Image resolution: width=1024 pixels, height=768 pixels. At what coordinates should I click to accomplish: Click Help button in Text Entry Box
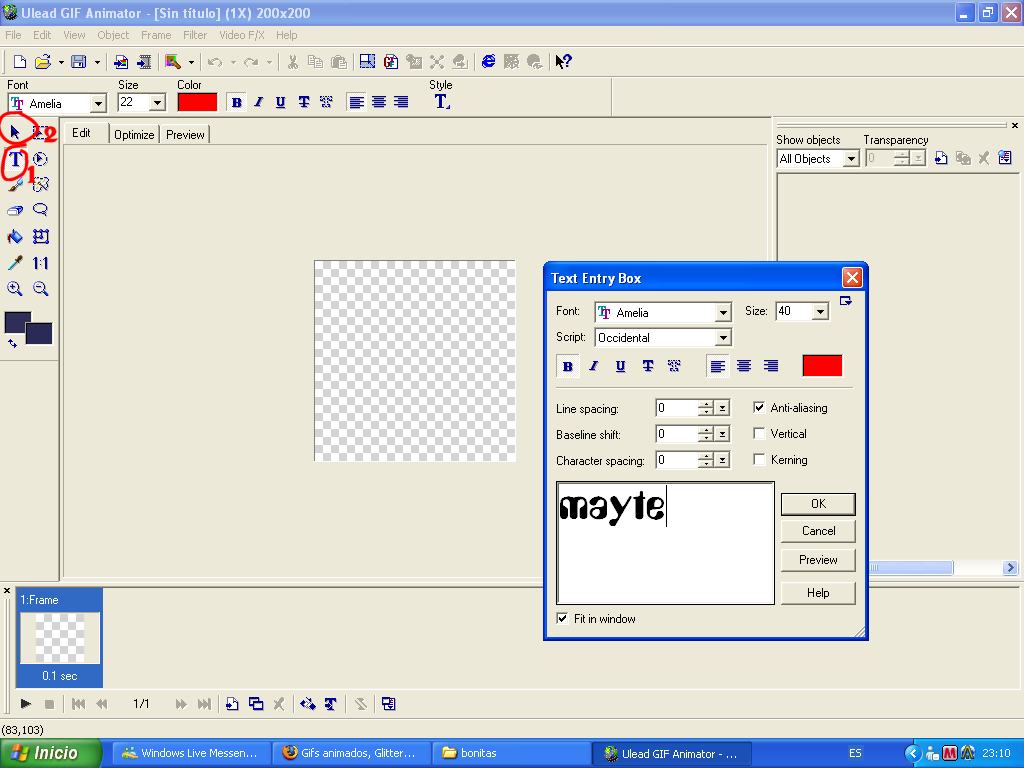coord(818,593)
